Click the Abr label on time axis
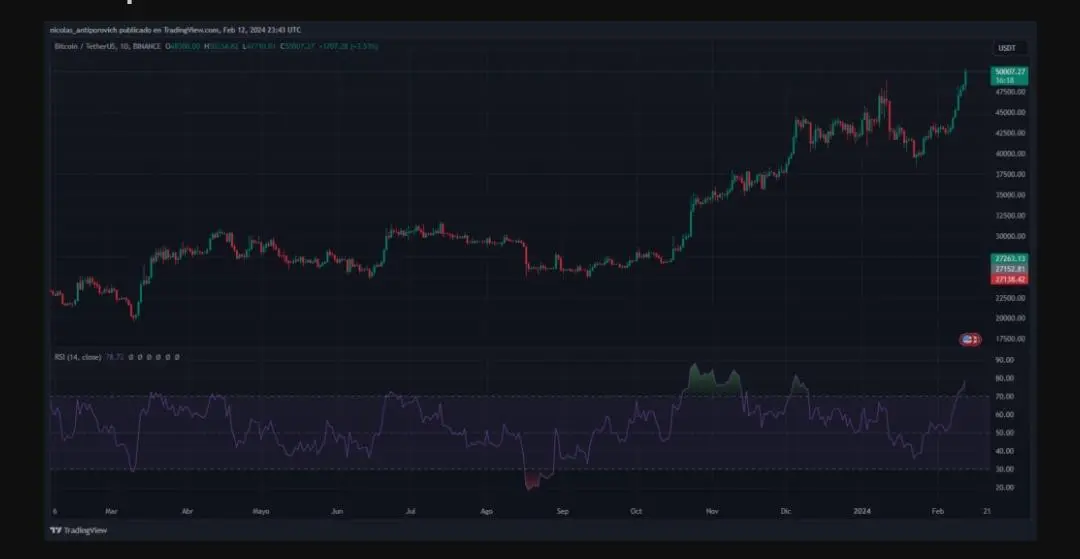1080x559 pixels. click(187, 511)
